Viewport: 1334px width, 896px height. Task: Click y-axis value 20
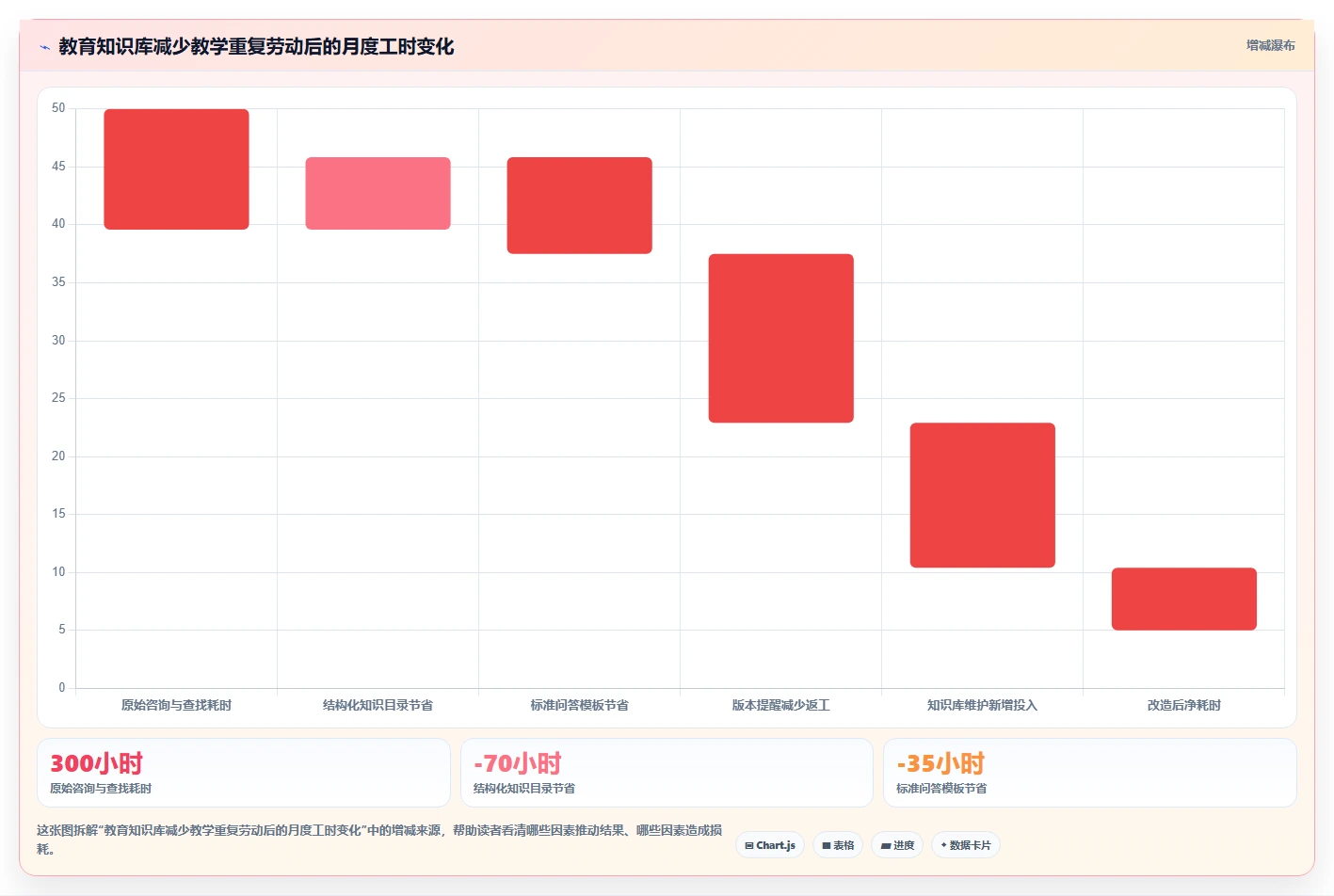point(58,456)
